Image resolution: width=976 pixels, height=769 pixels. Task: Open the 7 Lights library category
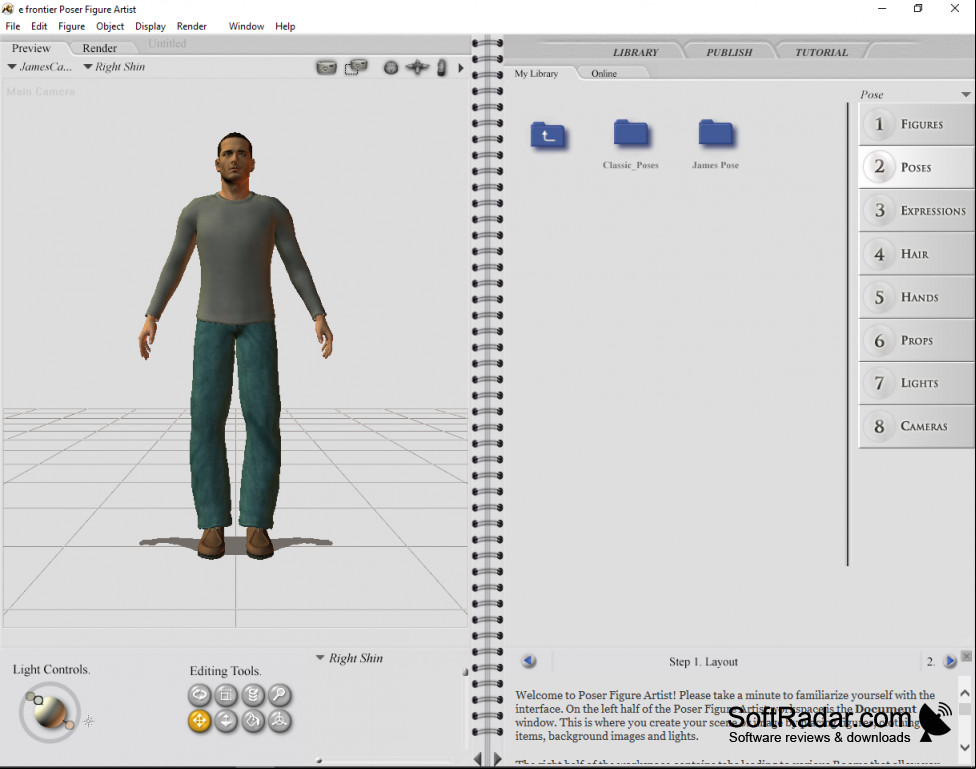coord(917,383)
